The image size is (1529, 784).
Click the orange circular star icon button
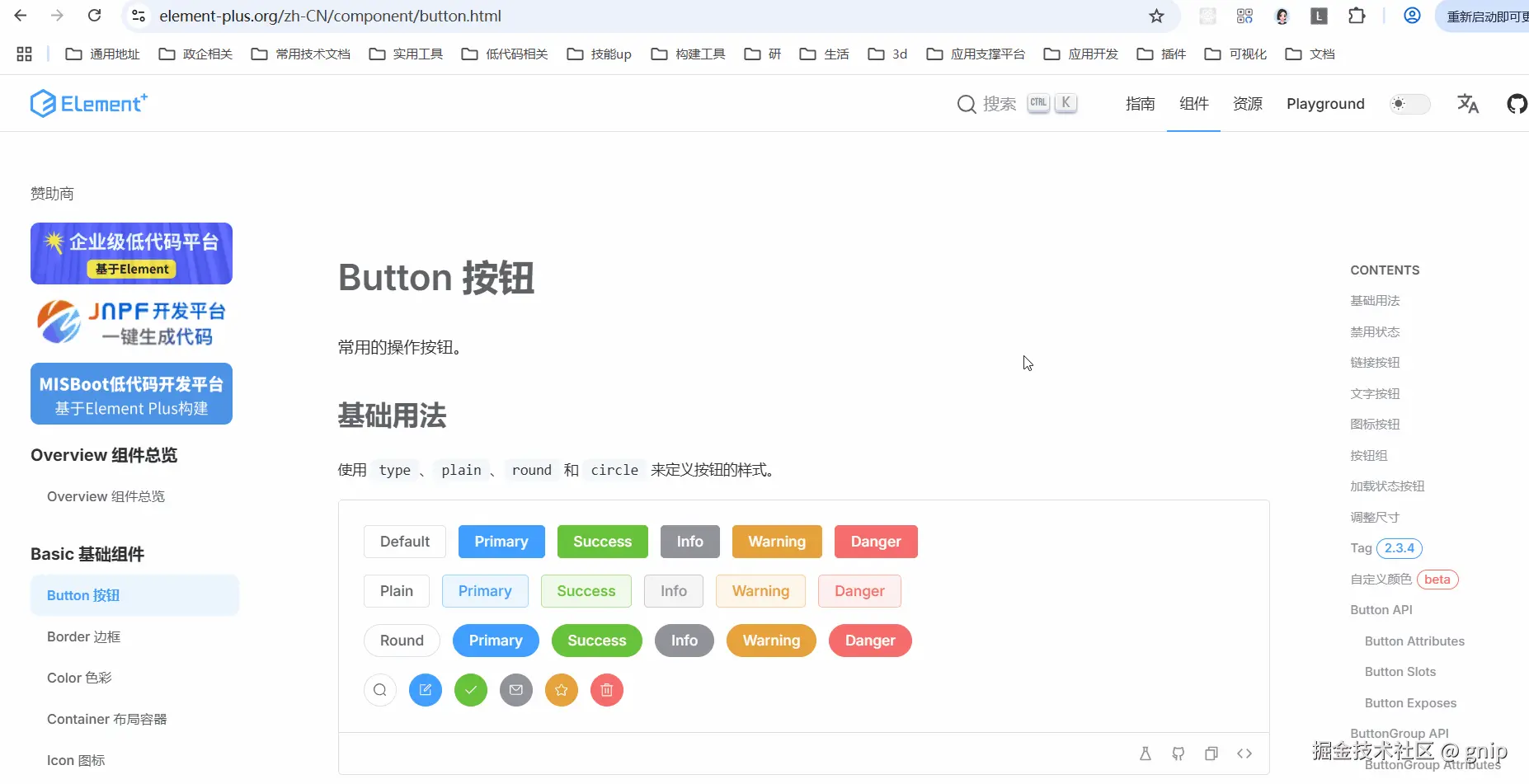point(562,690)
